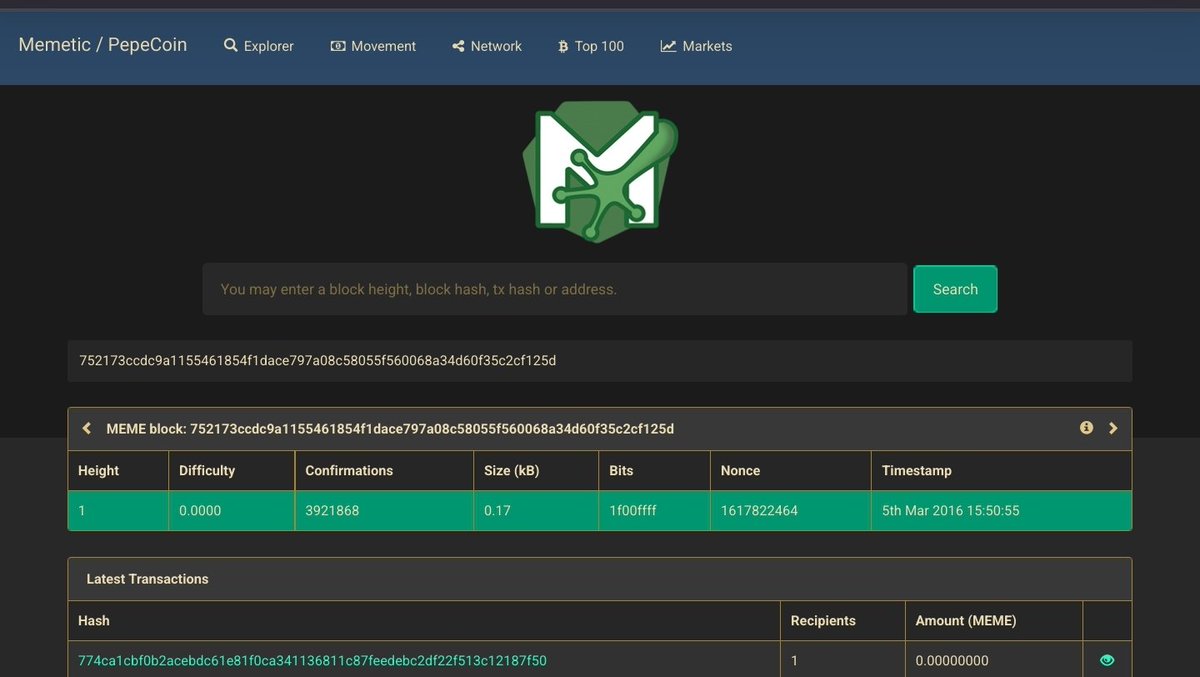
Task: Open the Network page
Action: point(487,46)
